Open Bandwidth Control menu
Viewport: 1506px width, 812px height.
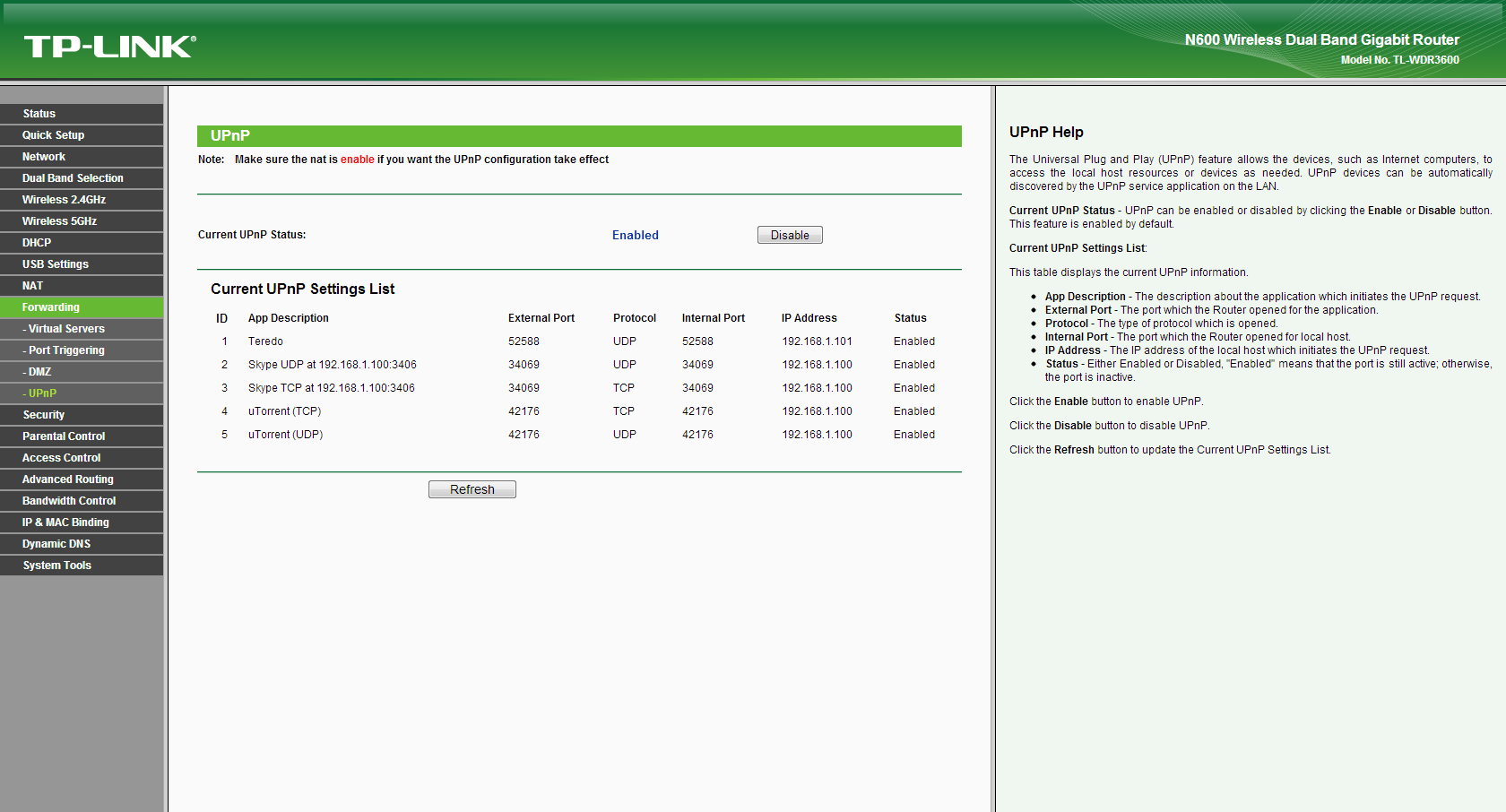click(82, 501)
